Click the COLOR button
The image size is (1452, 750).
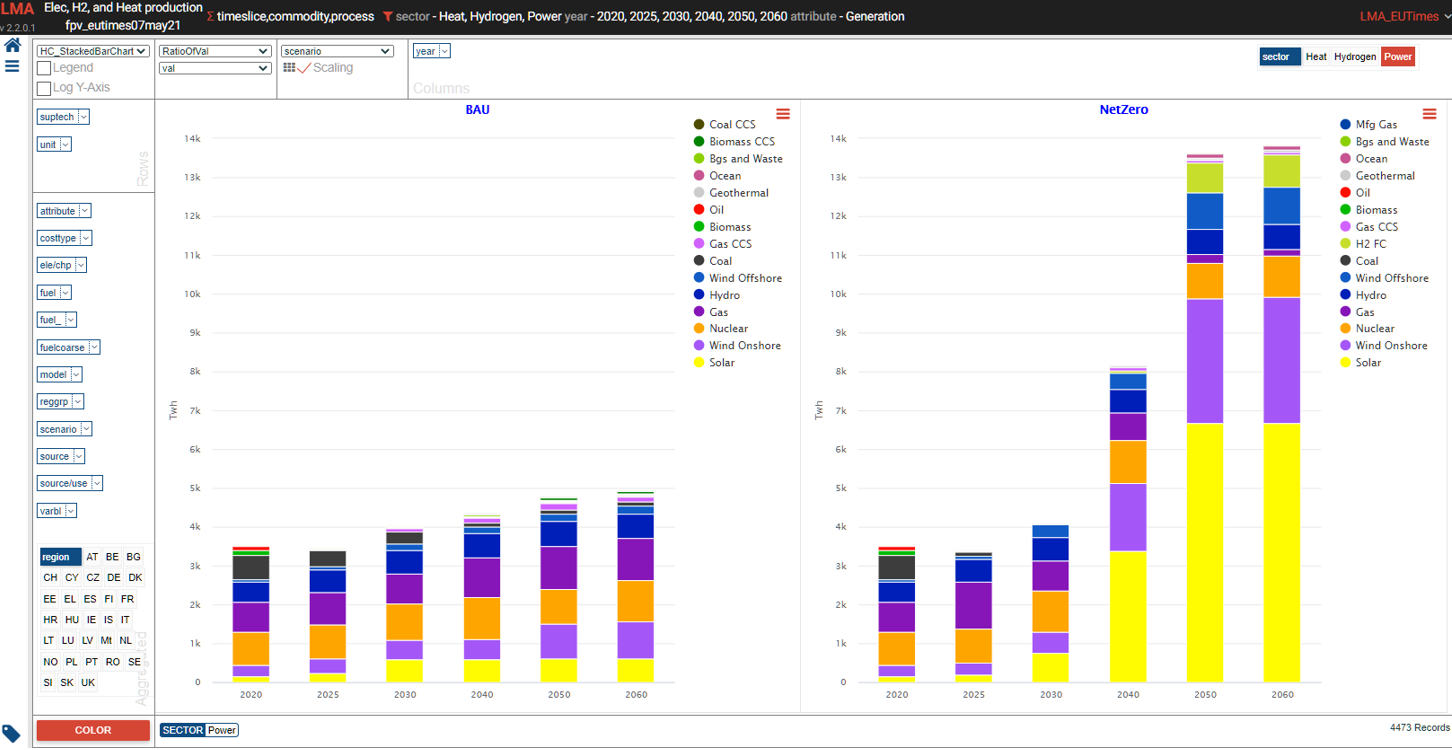pos(93,730)
